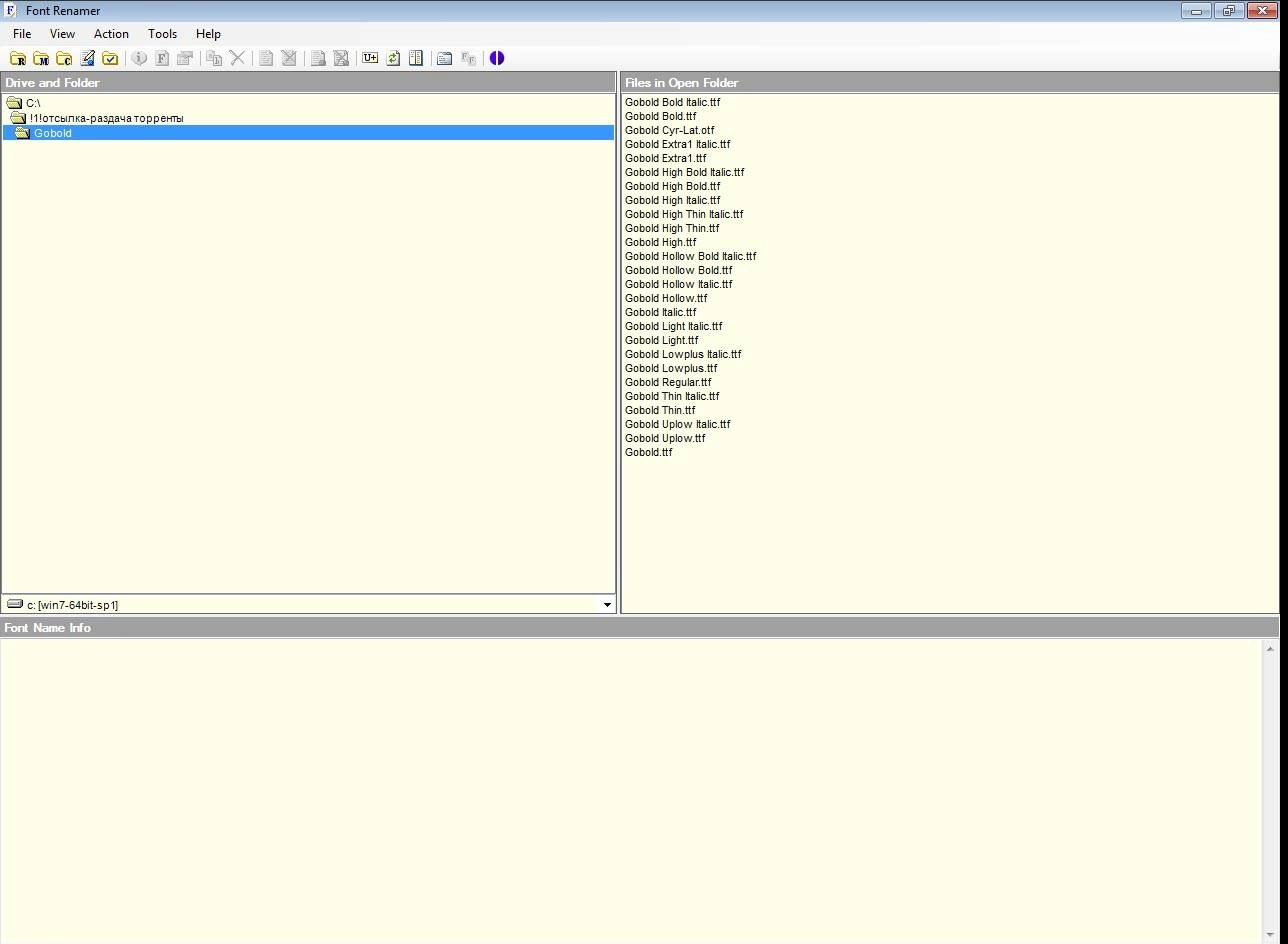Click the grayed info (i) toolbar icon
The width and height of the screenshot is (1288, 944).
click(139, 58)
